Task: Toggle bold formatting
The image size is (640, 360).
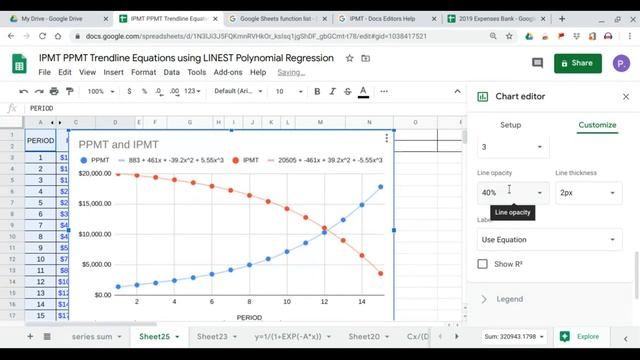Action: [317, 91]
